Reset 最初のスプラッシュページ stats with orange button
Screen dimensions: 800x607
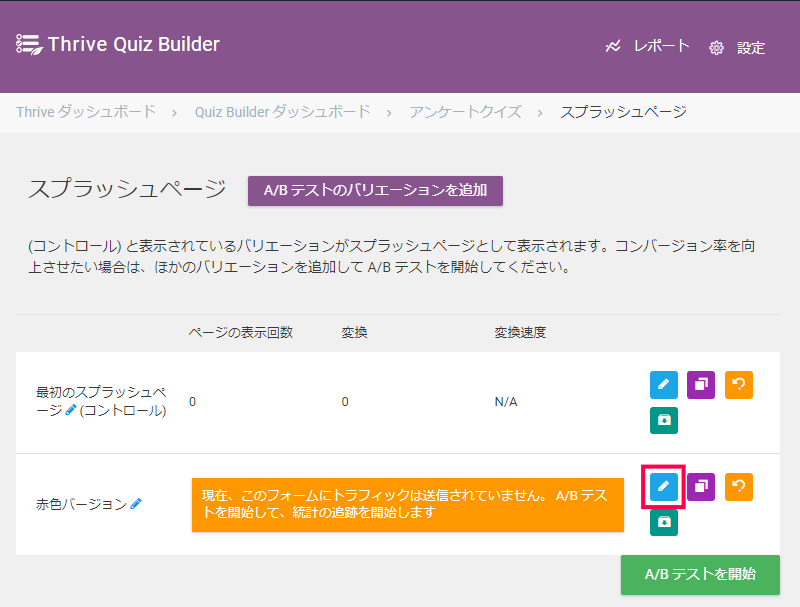click(x=738, y=385)
